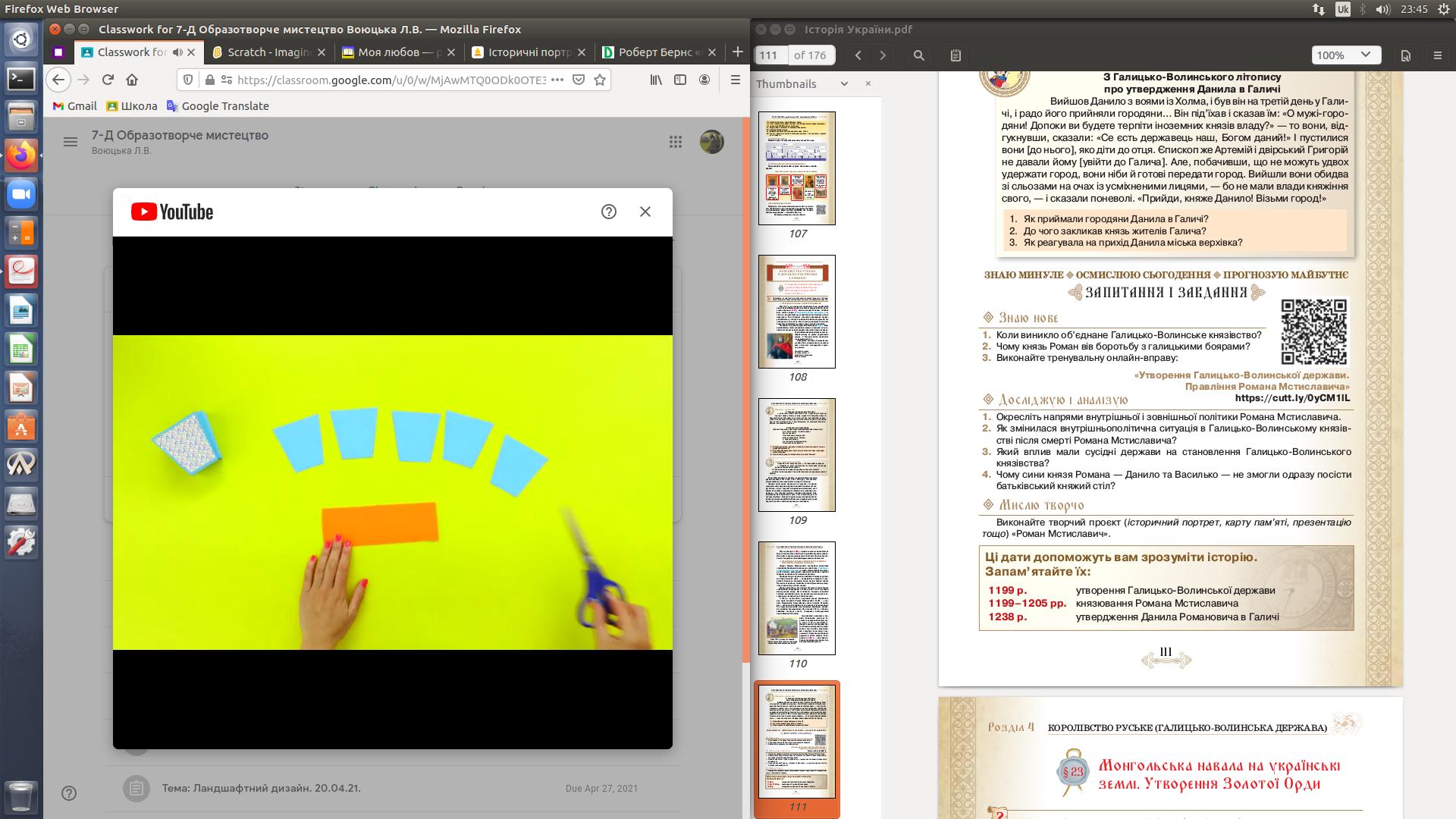Open Classroom main hamburger menu

pos(71,142)
